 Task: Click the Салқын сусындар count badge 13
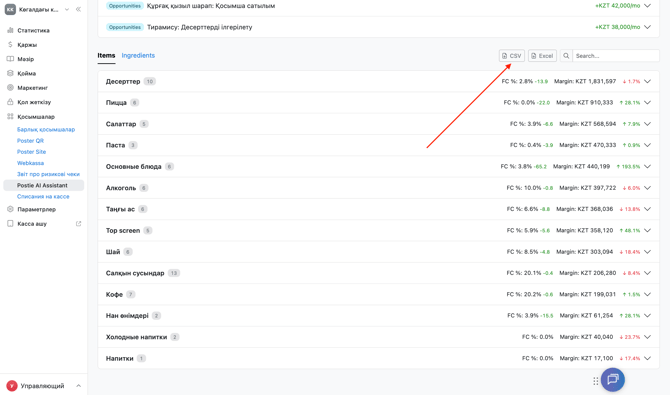coord(173,273)
